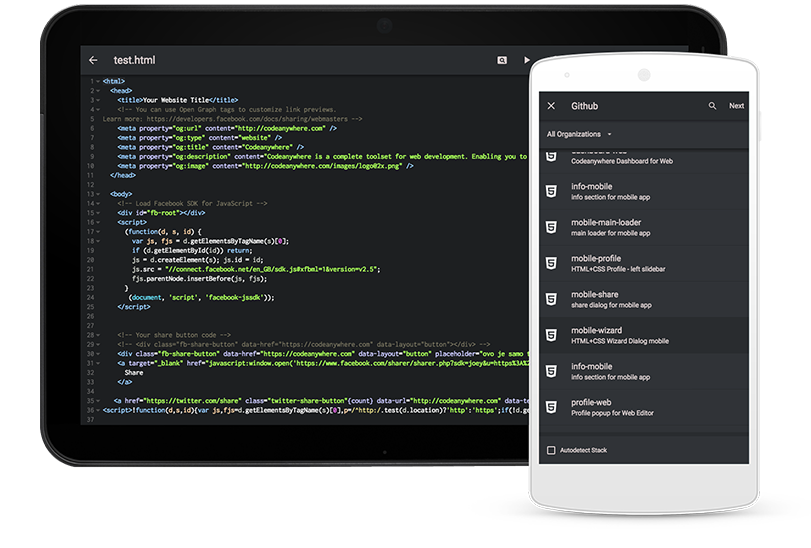
Task: Tap the HTML5 icon beside mobile-main-loader
Action: [551, 227]
